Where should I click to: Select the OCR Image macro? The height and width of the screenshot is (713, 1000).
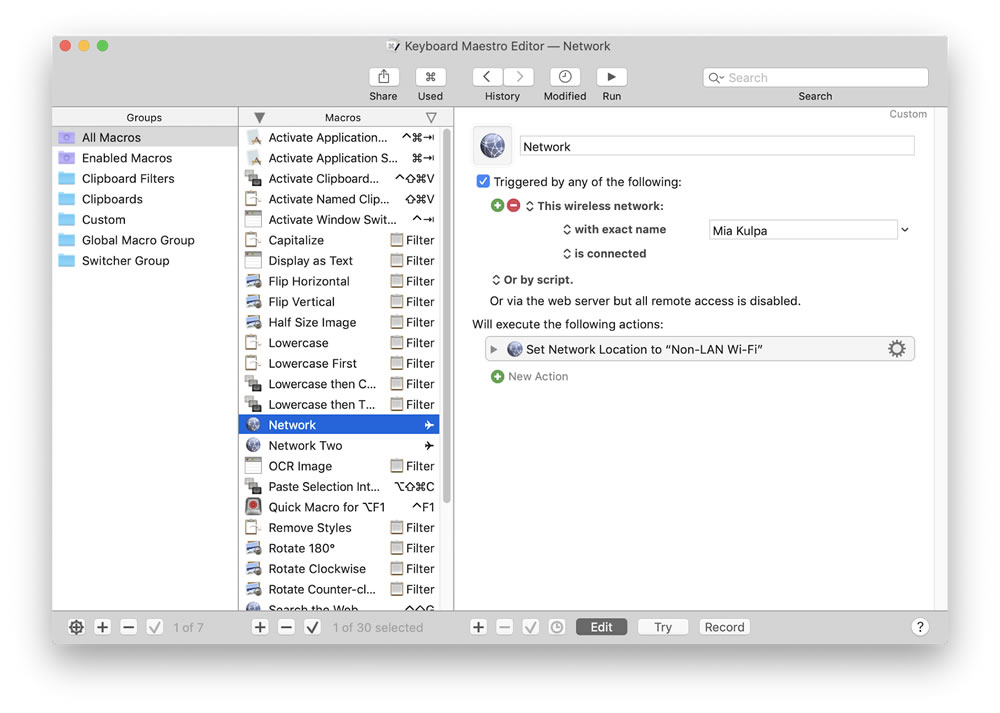tap(339, 466)
